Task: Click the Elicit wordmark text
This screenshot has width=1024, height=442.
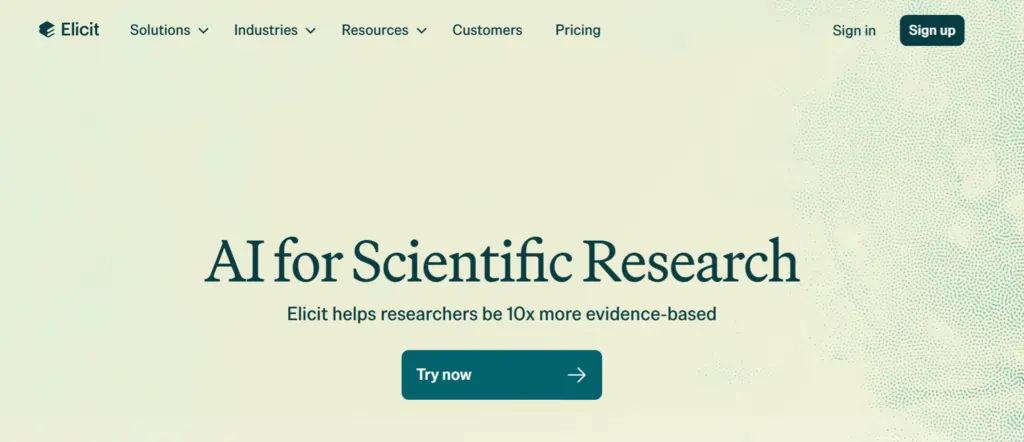Action: click(80, 30)
